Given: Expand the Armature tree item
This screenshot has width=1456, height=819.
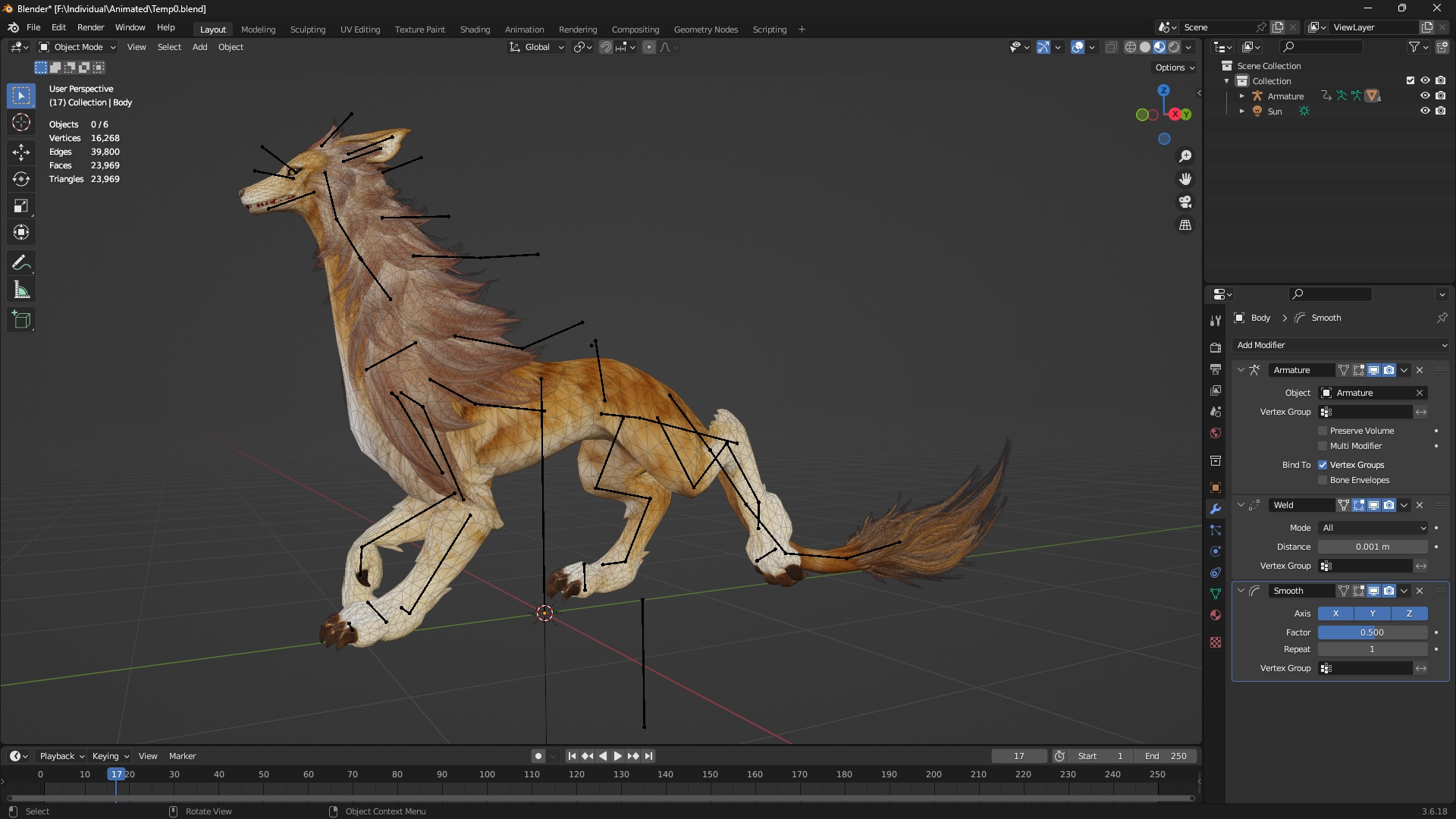Looking at the screenshot, I should pos(1241,96).
